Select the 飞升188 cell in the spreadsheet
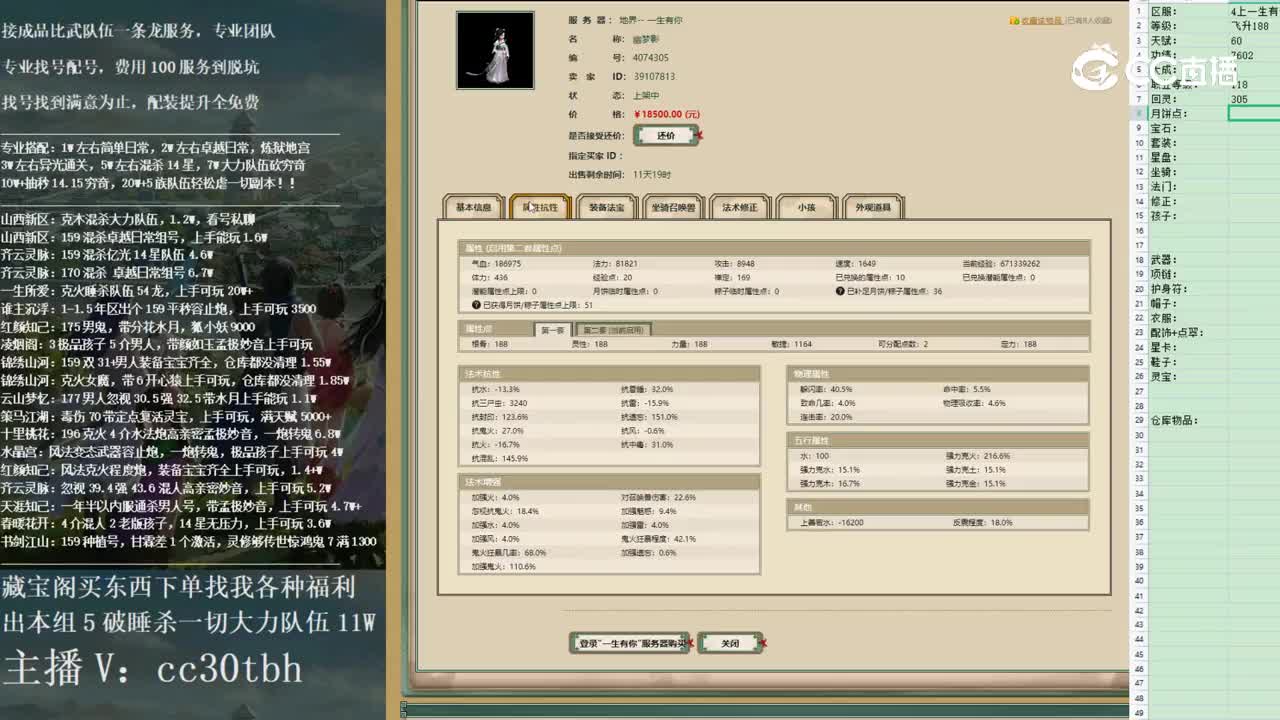The height and width of the screenshot is (720, 1280). 1254,26
